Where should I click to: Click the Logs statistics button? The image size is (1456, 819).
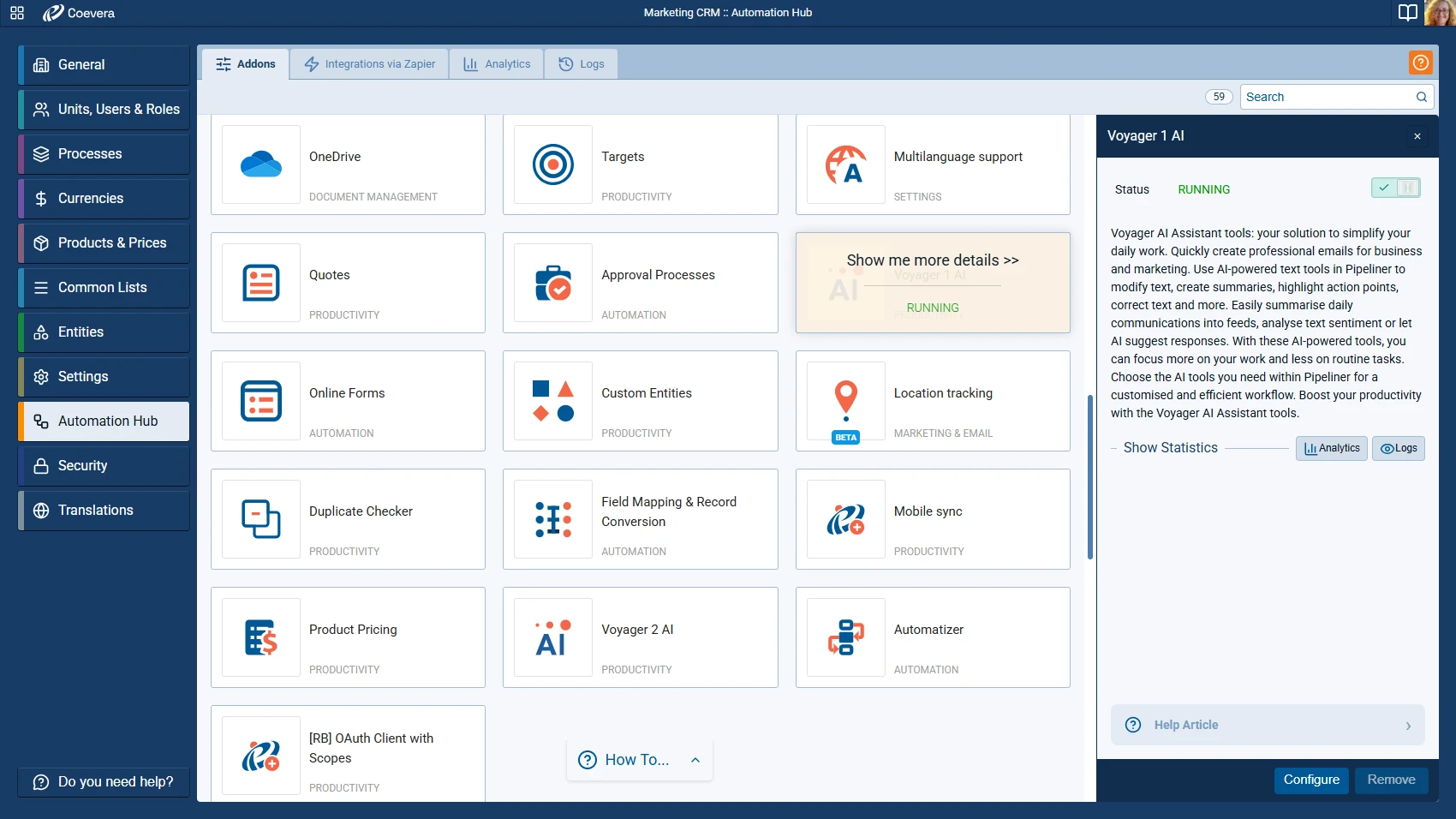coord(1399,448)
